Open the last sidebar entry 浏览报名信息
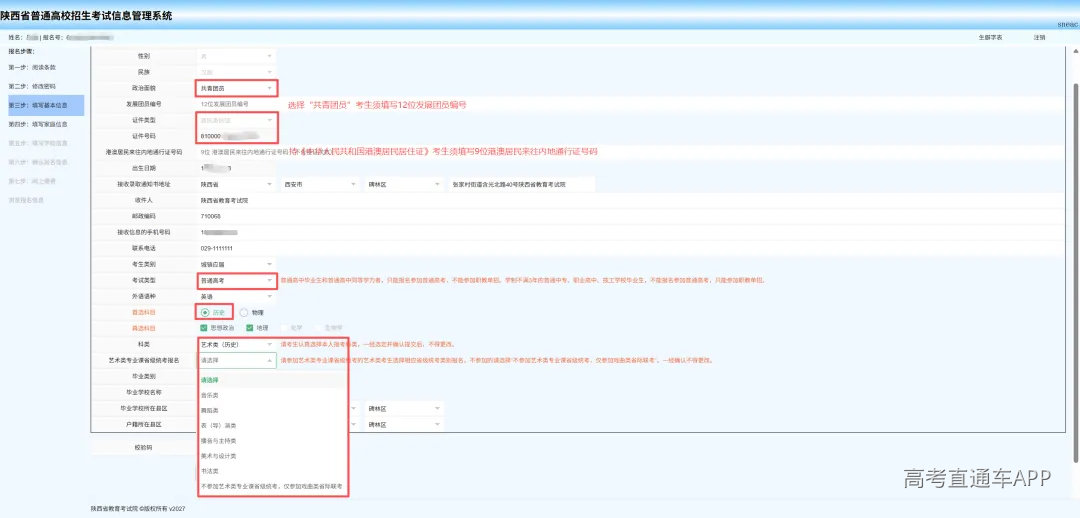Viewport: 1080px width, 518px height. click(x=26, y=200)
